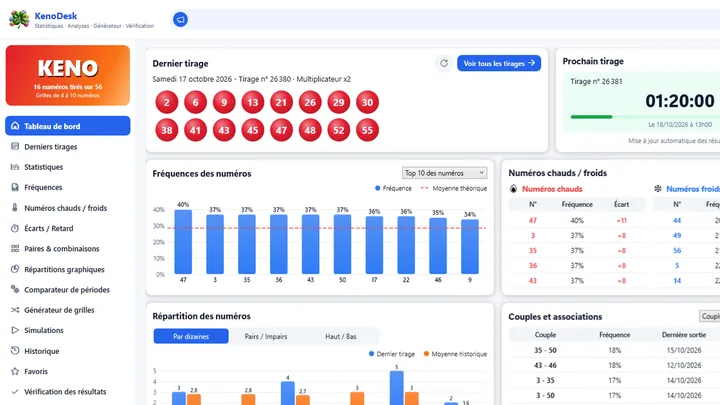Viewport: 720px width, 405px height.
Task: Click the Derniers tirages sidebar icon
Action: coord(15,146)
